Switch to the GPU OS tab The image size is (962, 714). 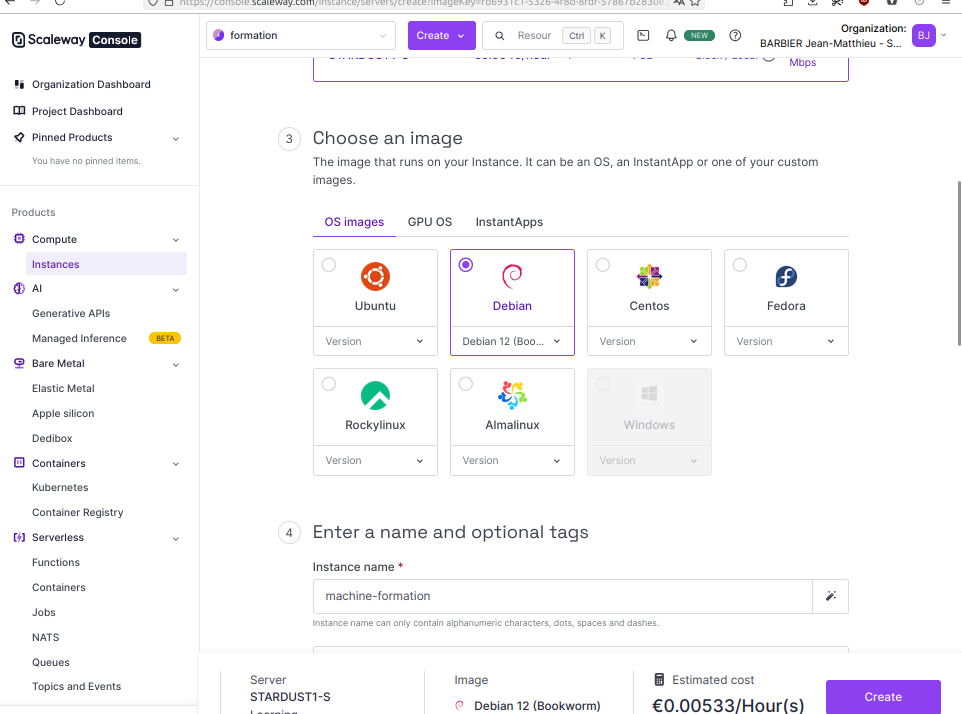[429, 222]
